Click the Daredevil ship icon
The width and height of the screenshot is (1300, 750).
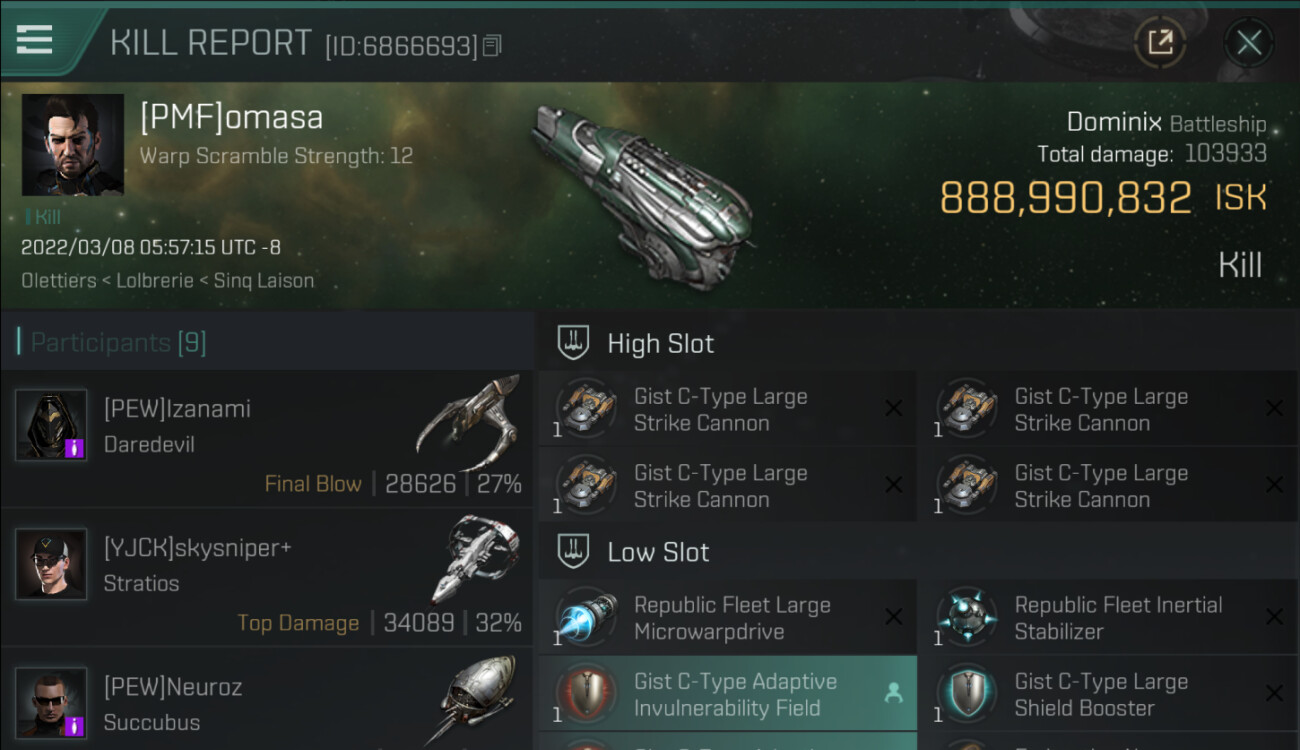click(x=468, y=421)
